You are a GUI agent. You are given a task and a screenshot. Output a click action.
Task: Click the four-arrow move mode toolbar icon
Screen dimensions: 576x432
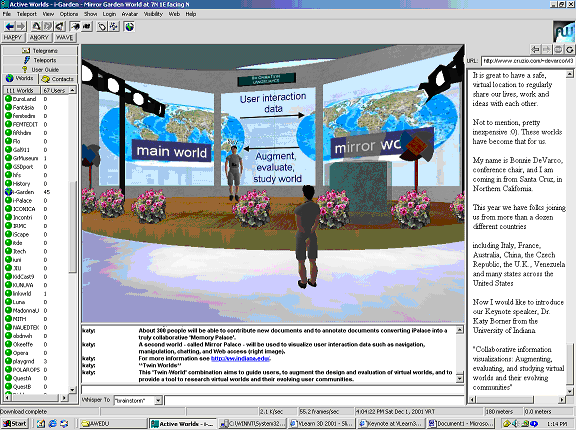point(114,26)
